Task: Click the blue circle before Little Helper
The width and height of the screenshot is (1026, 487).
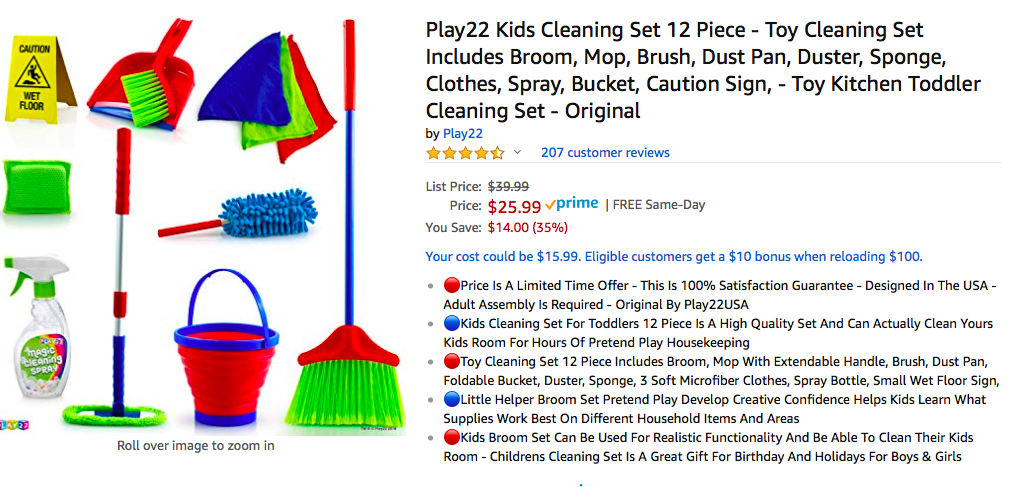Action: click(x=451, y=400)
